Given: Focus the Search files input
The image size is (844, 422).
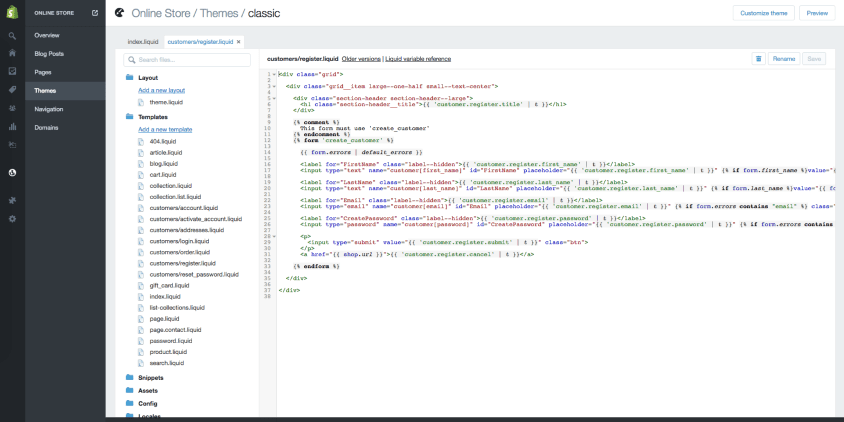Looking at the screenshot, I should 187,60.
